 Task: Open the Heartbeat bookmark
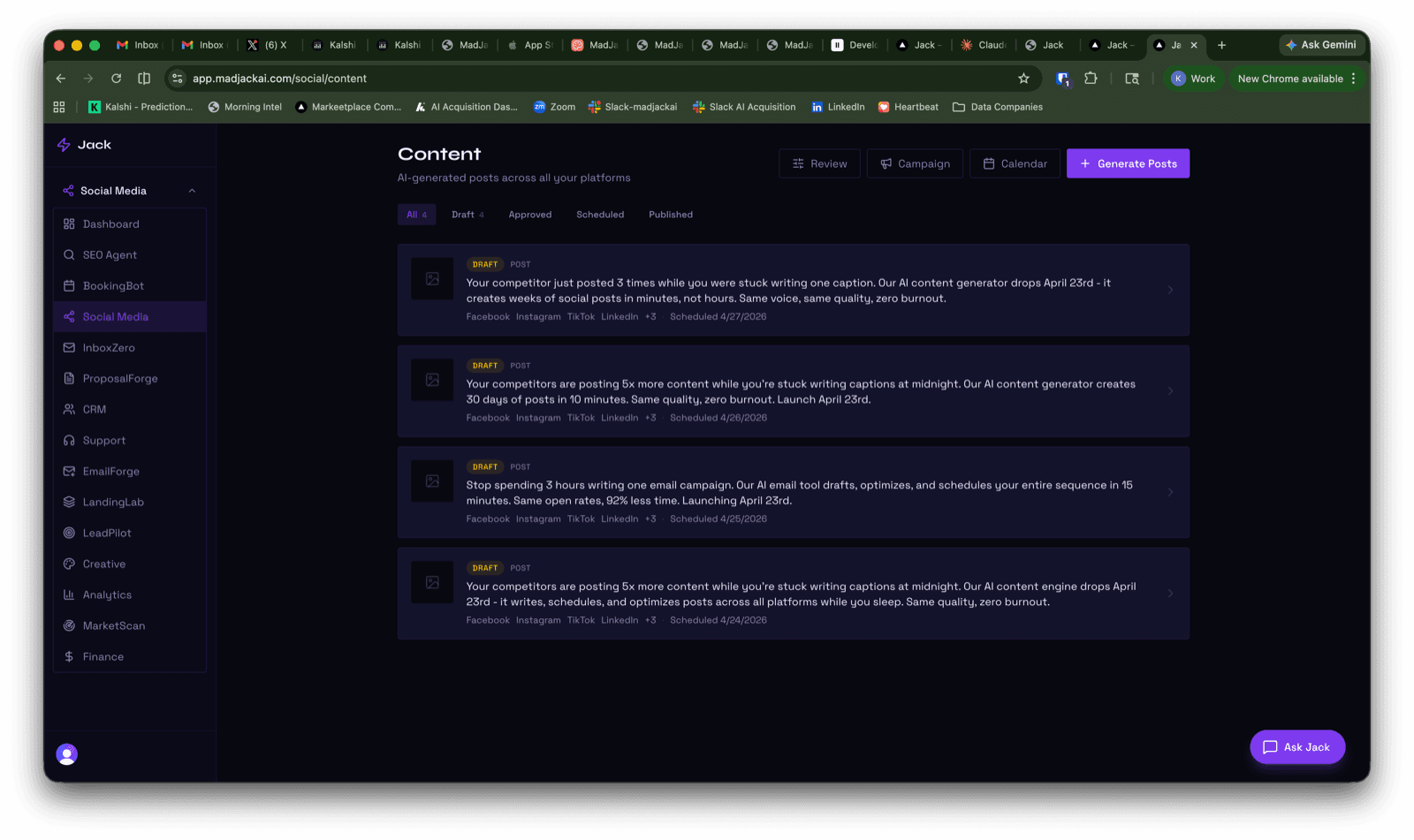(x=908, y=107)
